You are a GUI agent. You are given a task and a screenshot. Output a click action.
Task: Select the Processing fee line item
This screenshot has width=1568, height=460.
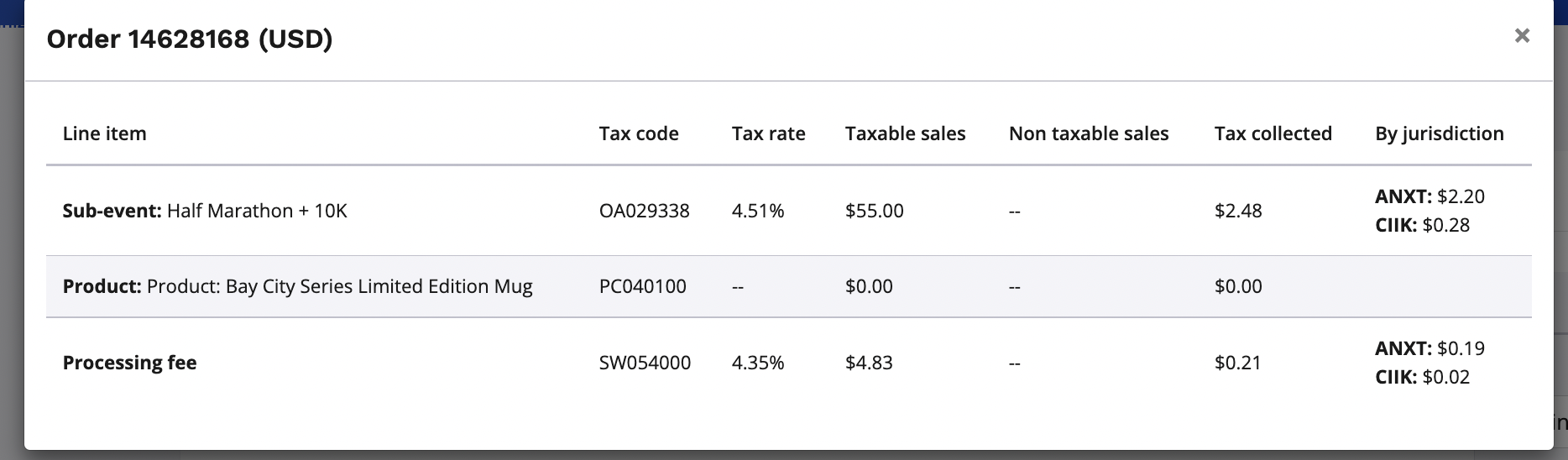pyautogui.click(x=130, y=363)
